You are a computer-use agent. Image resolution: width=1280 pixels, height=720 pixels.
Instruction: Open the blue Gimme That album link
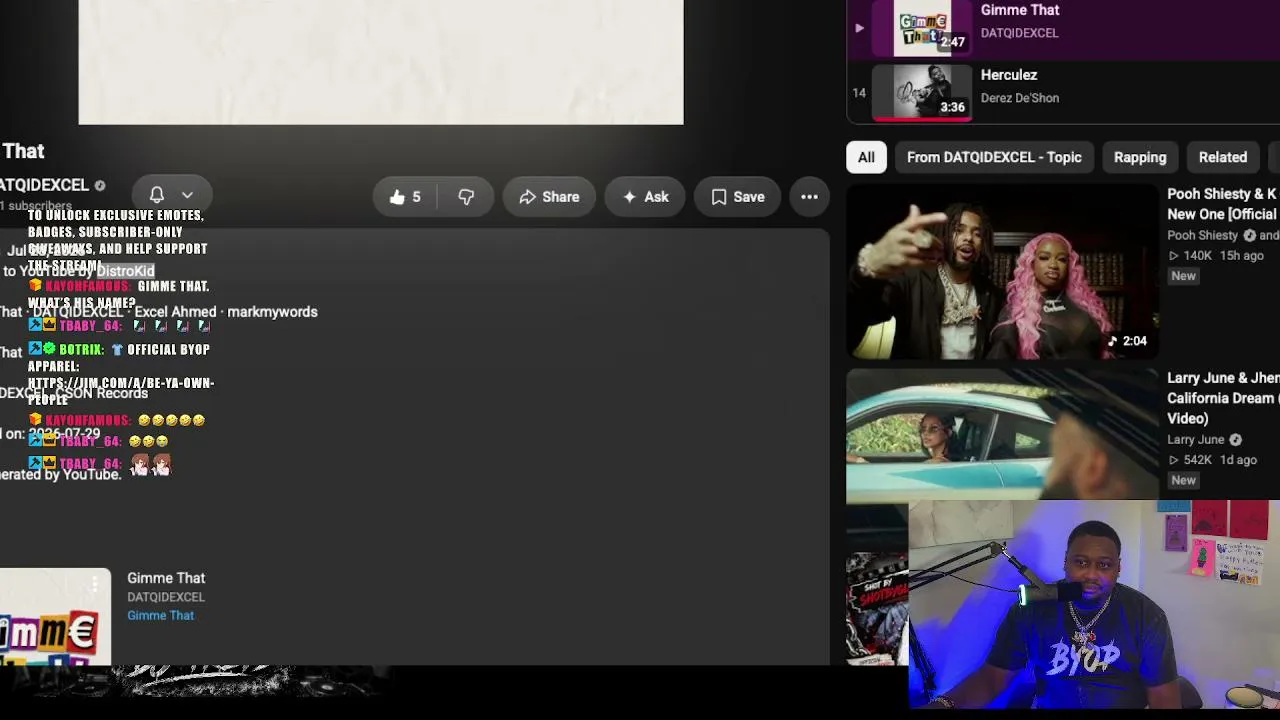click(x=160, y=616)
